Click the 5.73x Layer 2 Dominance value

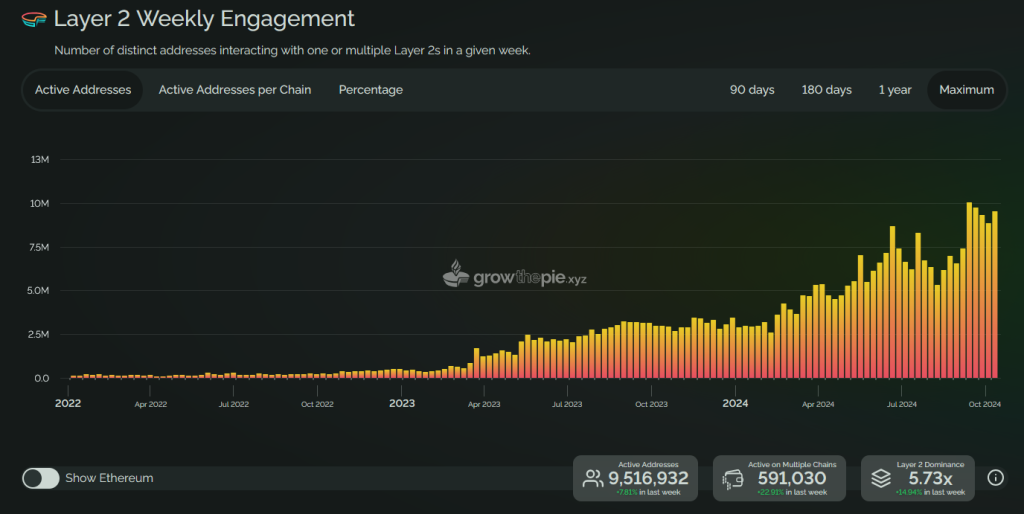[930, 479]
